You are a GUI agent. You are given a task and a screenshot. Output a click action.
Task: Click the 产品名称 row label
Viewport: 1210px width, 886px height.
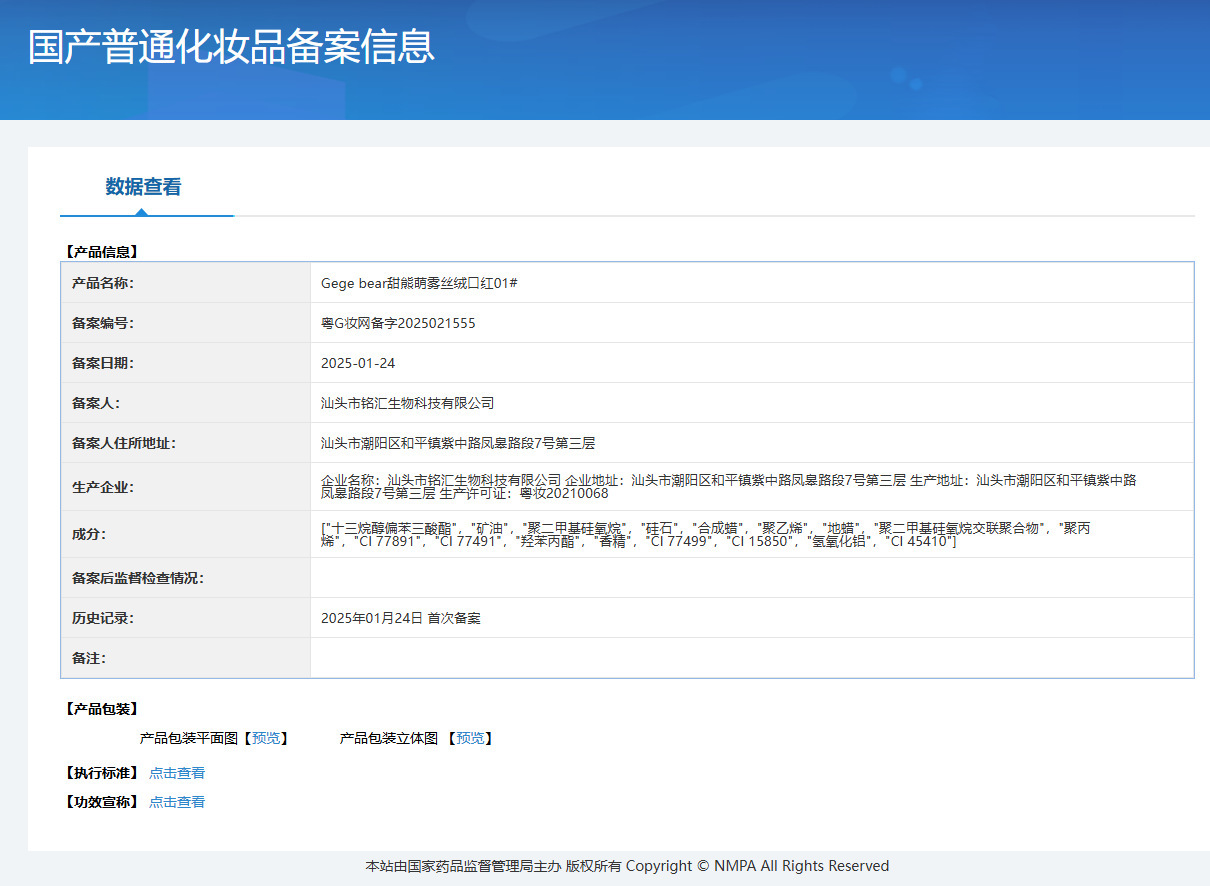(103, 283)
